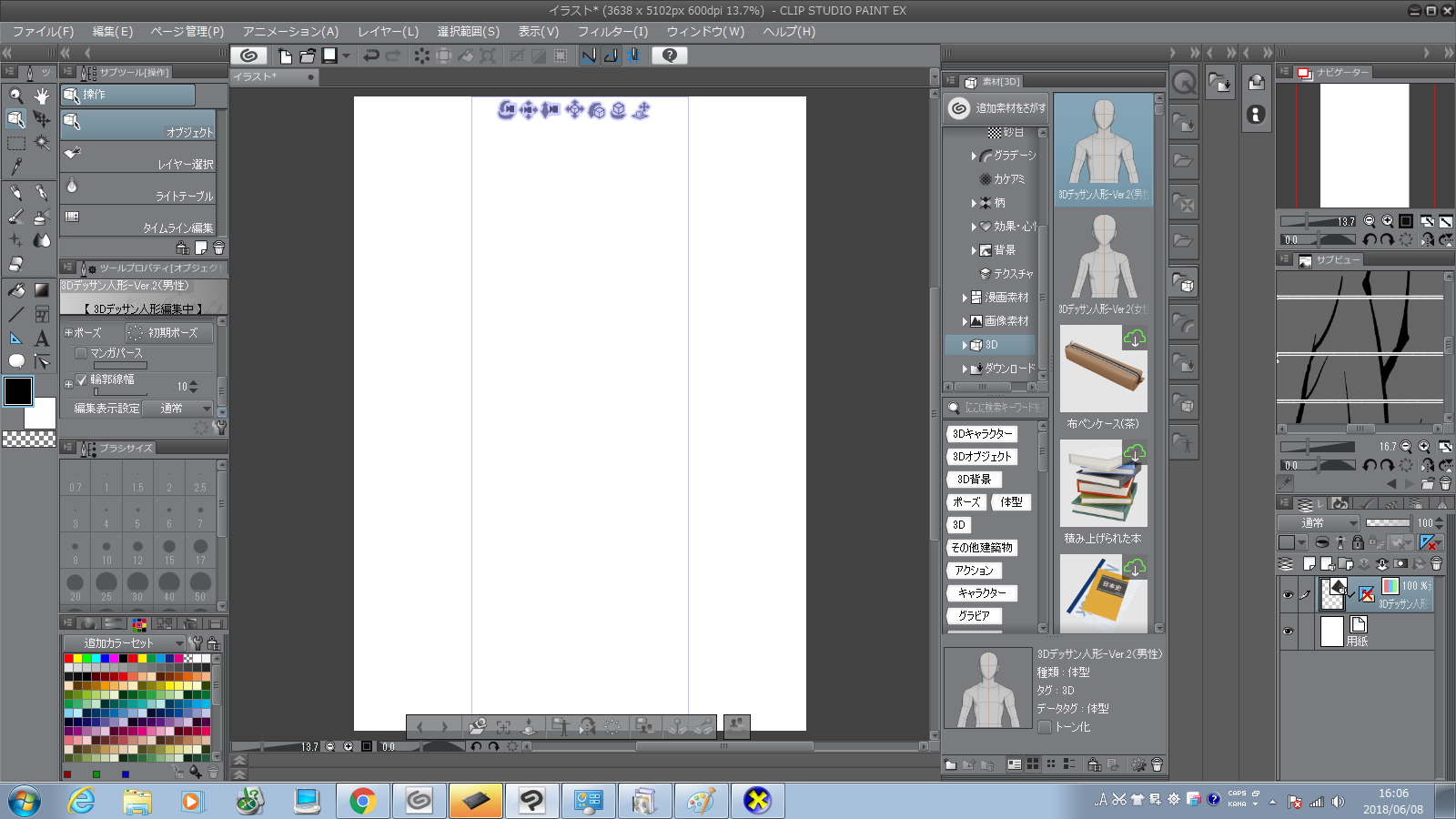
Task: Select the Hand move tool
Action: 42,95
